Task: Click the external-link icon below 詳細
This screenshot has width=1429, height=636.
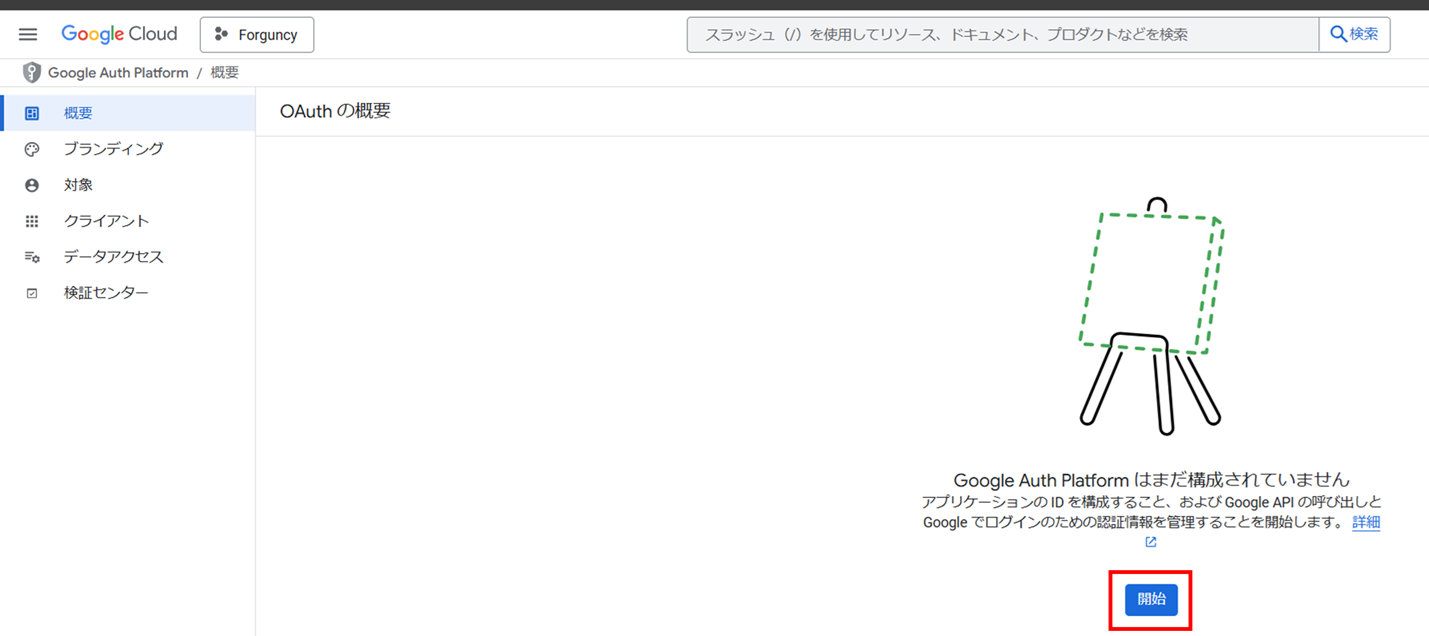Action: 1151,542
